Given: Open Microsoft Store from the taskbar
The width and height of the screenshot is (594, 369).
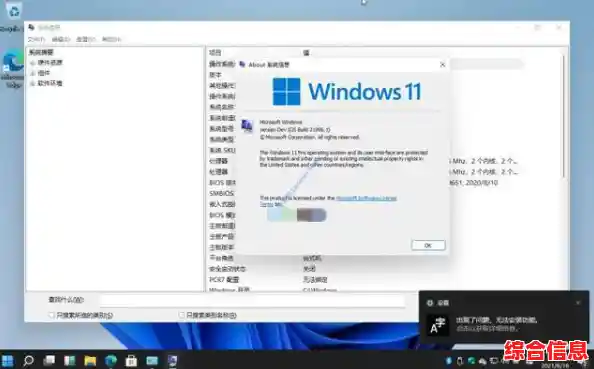Looking at the screenshot, I should [131, 360].
